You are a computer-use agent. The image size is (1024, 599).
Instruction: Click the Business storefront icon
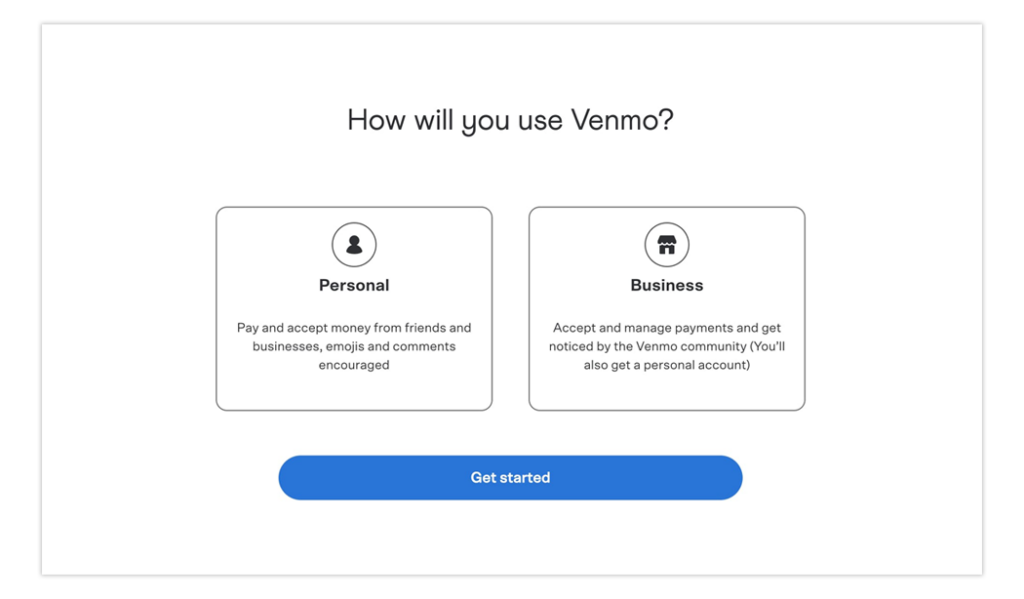tap(667, 244)
